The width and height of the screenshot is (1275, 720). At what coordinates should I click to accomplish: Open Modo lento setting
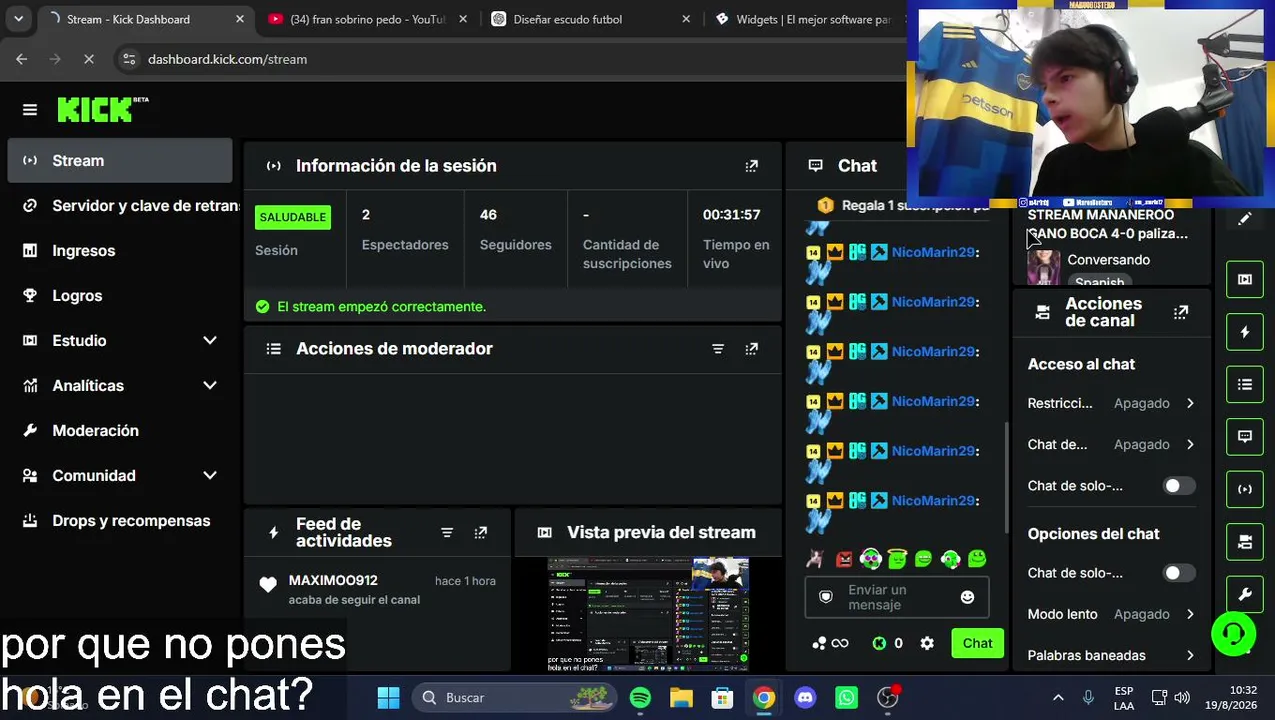pyautogui.click(x=1111, y=615)
